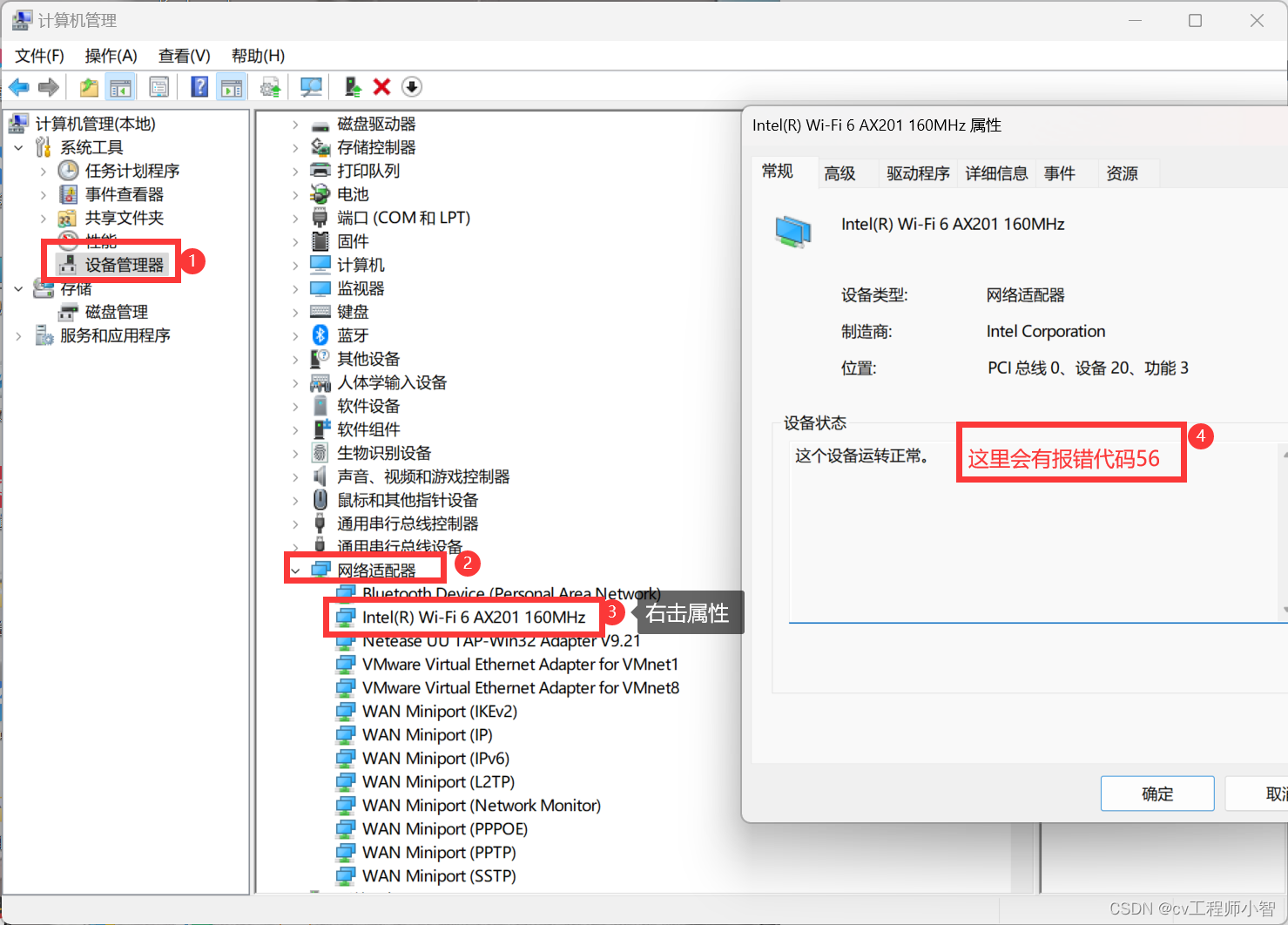Switch to the 事件 tab
This screenshot has width=1288, height=925.
1059,173
